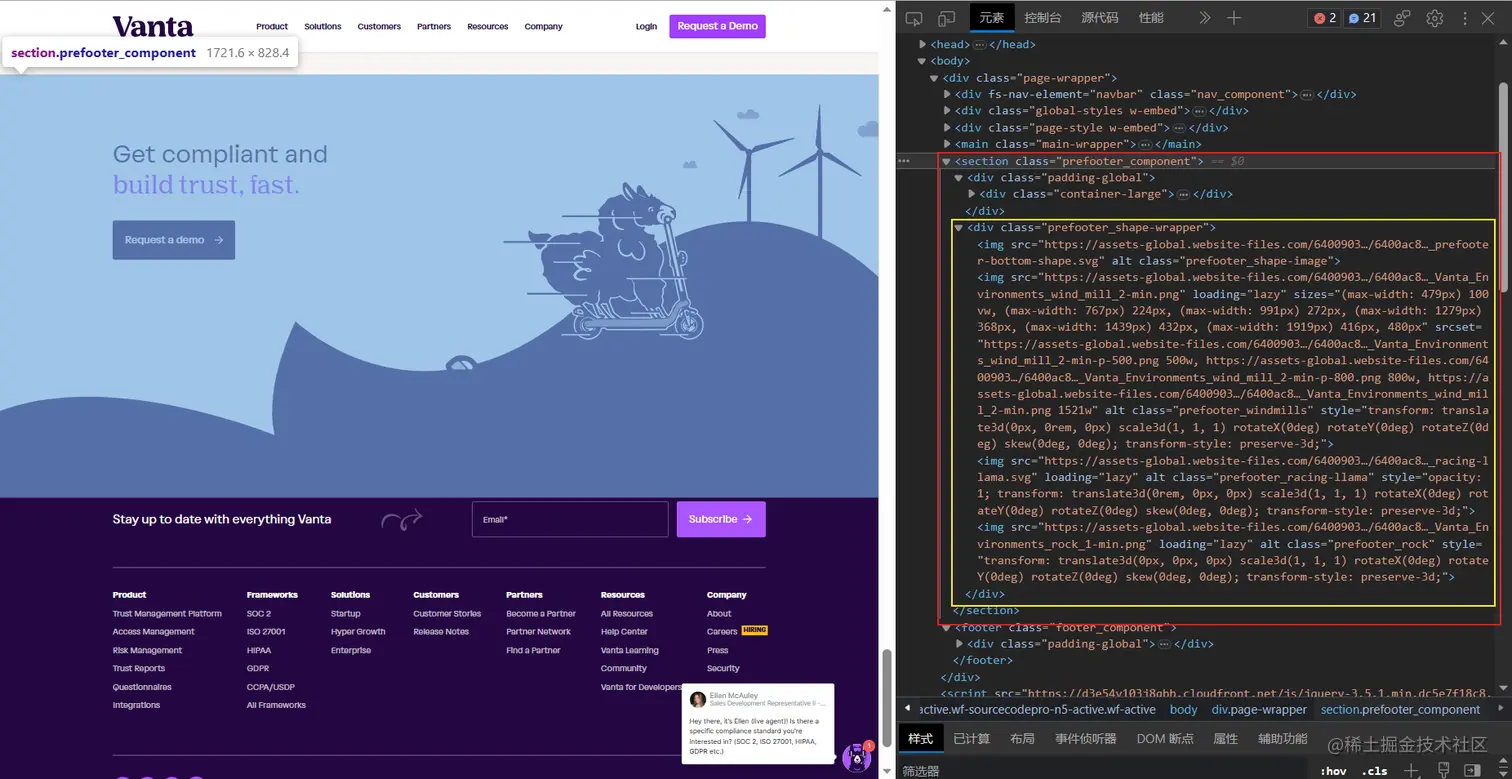The width and height of the screenshot is (1512, 779).
Task: Expand the page-style w-embed div
Action: tap(947, 128)
